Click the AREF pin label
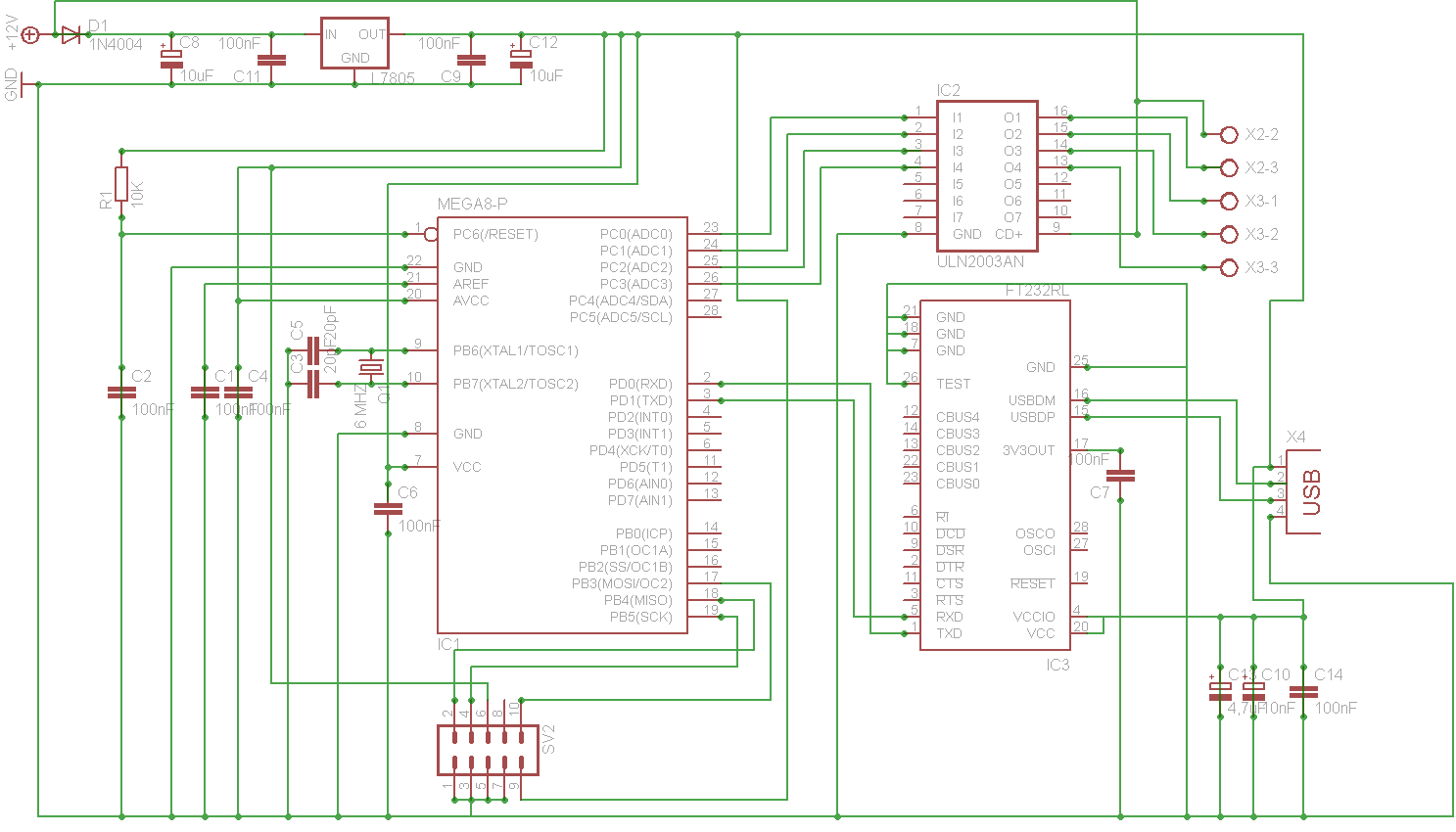 tap(471, 284)
